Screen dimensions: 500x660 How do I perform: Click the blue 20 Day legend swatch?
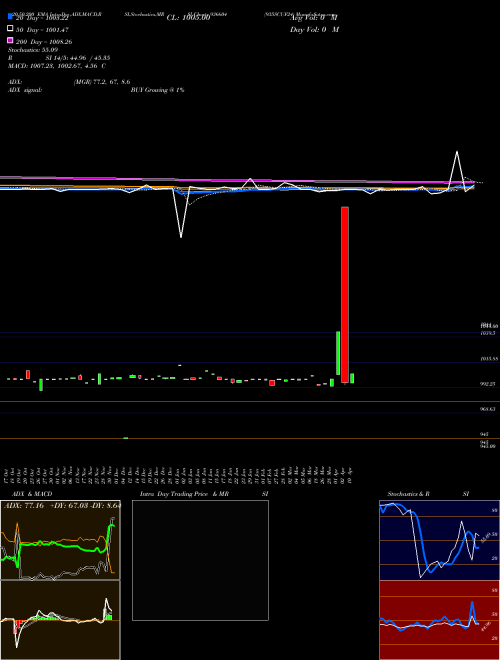coord(10,16)
